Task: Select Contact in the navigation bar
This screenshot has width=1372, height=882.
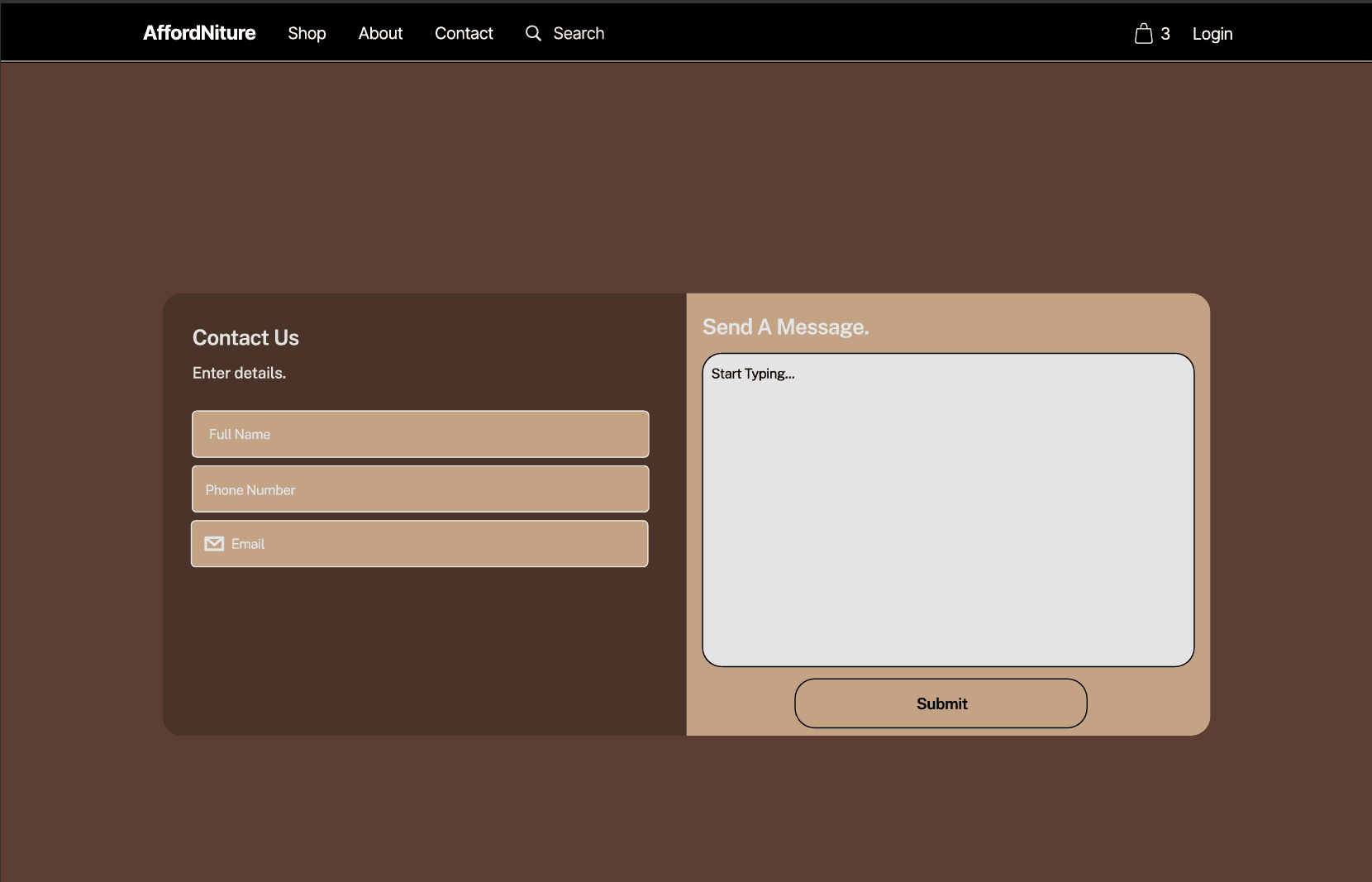Action: click(464, 33)
